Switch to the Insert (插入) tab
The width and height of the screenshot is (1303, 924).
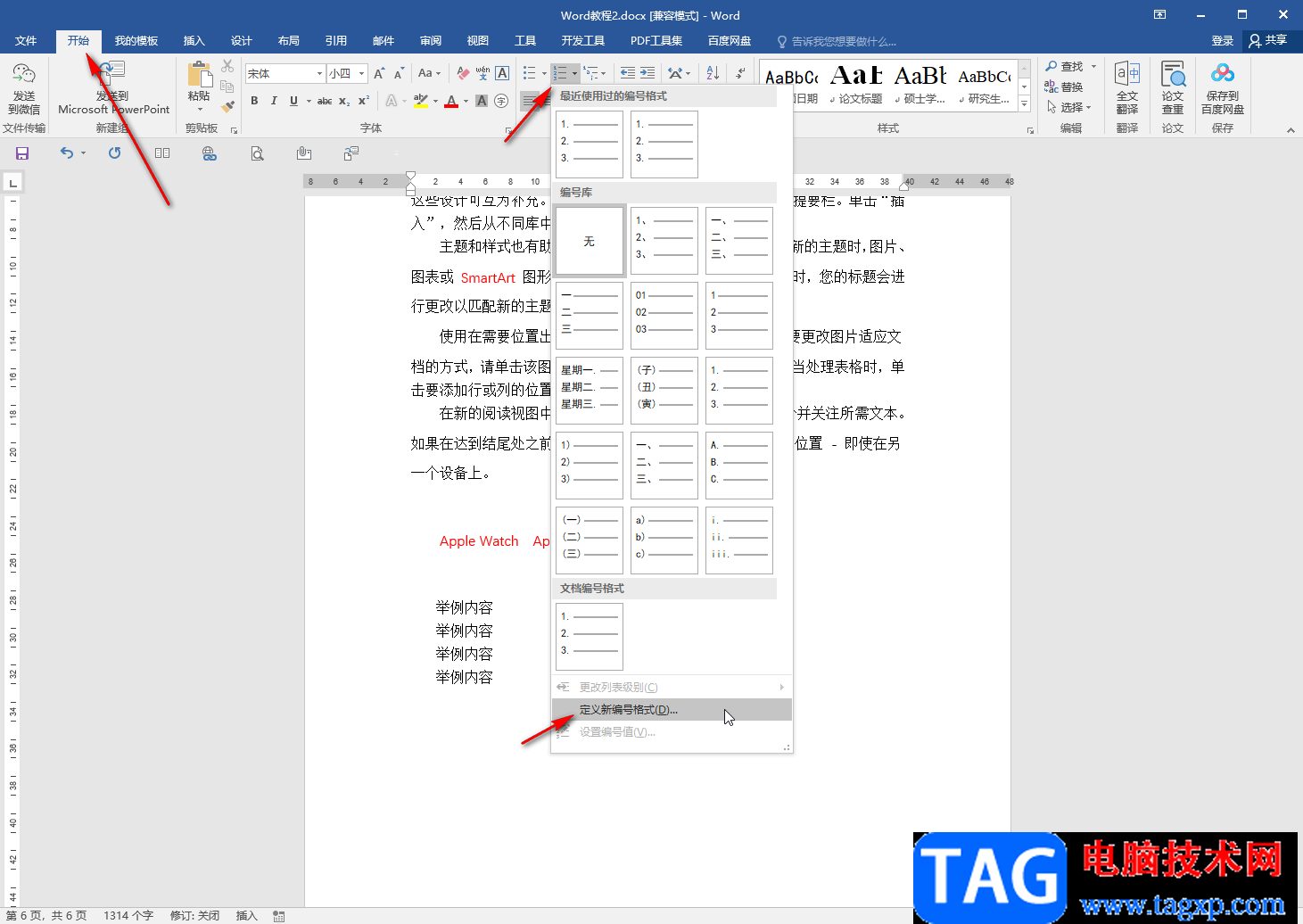194,41
